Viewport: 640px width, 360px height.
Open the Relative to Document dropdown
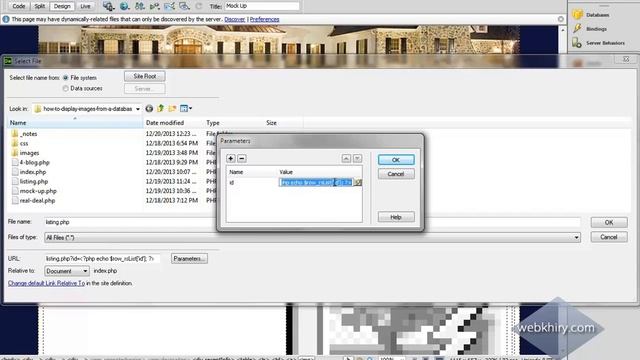[67, 271]
